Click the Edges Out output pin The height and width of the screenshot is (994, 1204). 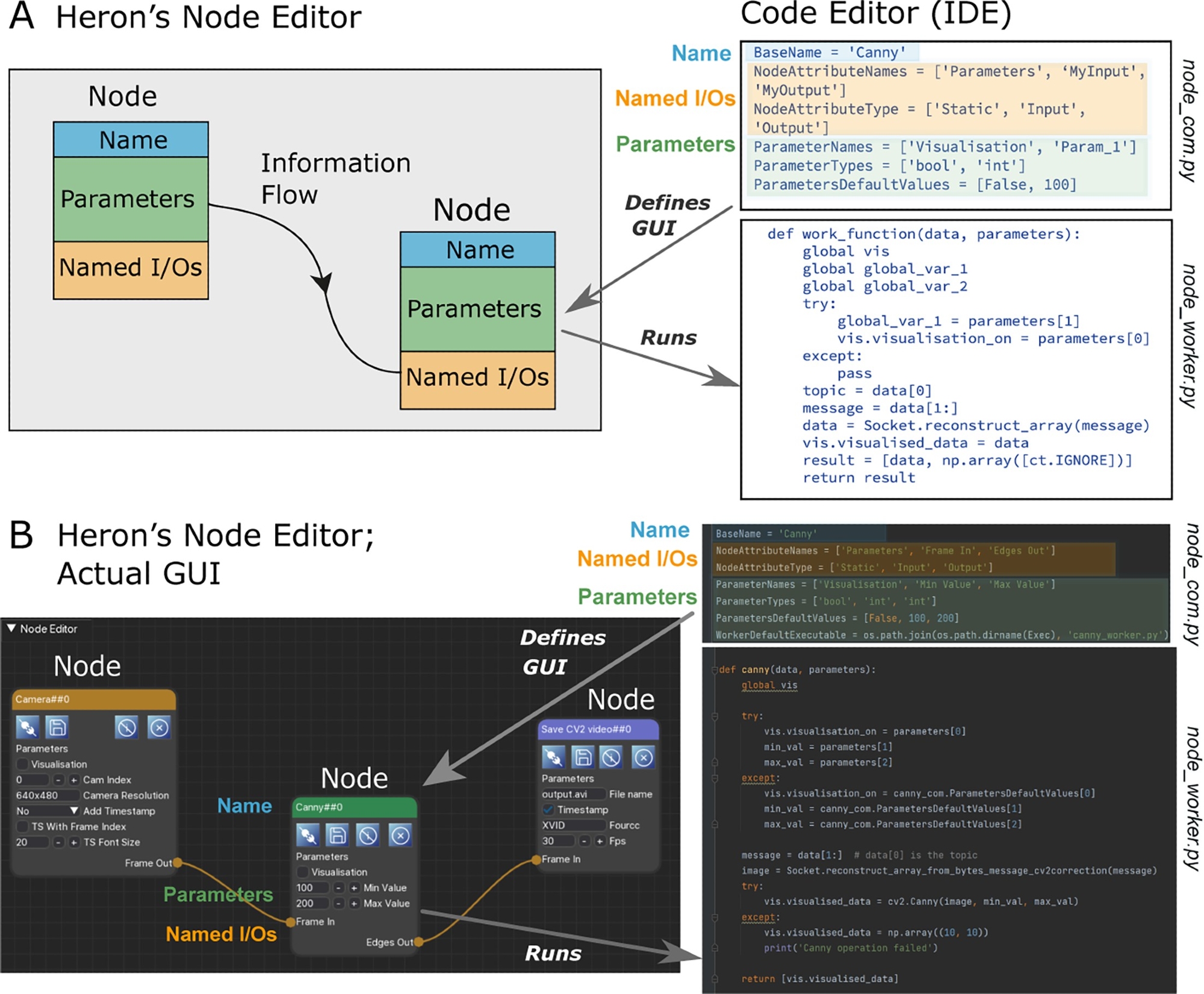(x=418, y=942)
